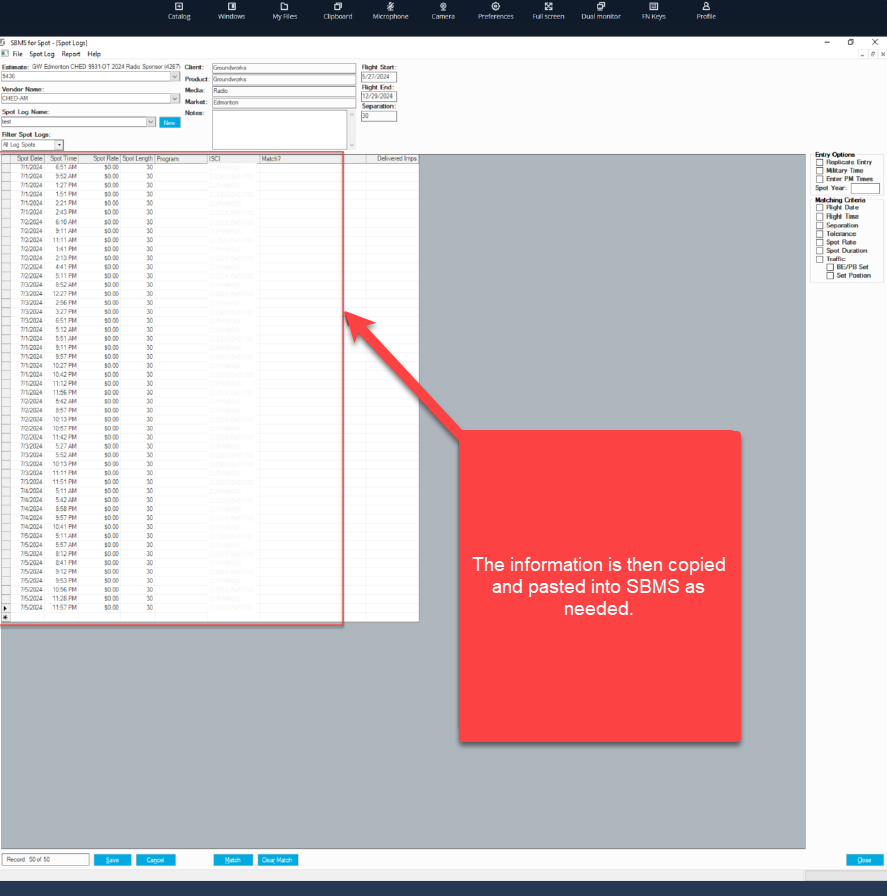Screen dimensions: 887x896
Task: Expand the Estimate dropdown
Action: click(175, 76)
